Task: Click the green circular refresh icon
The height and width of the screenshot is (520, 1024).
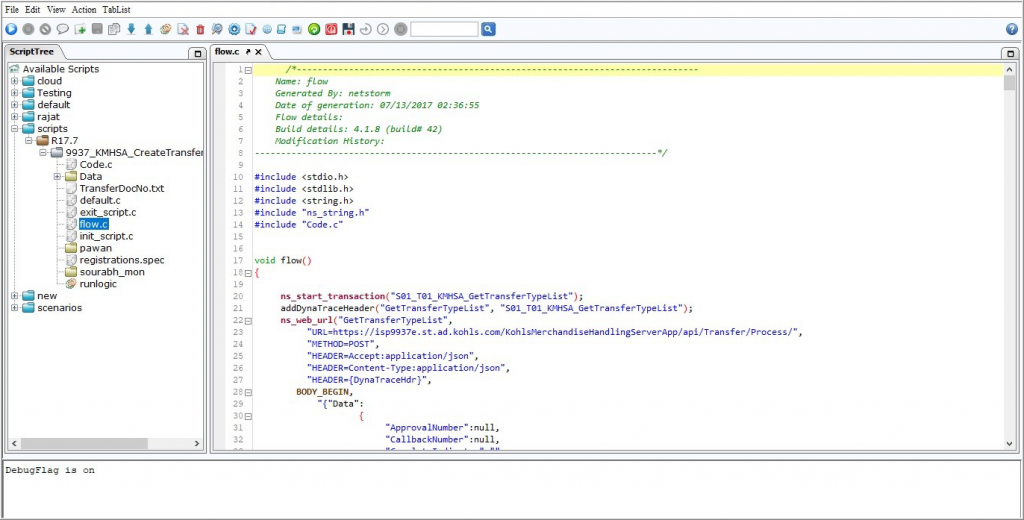Action: [x=314, y=29]
